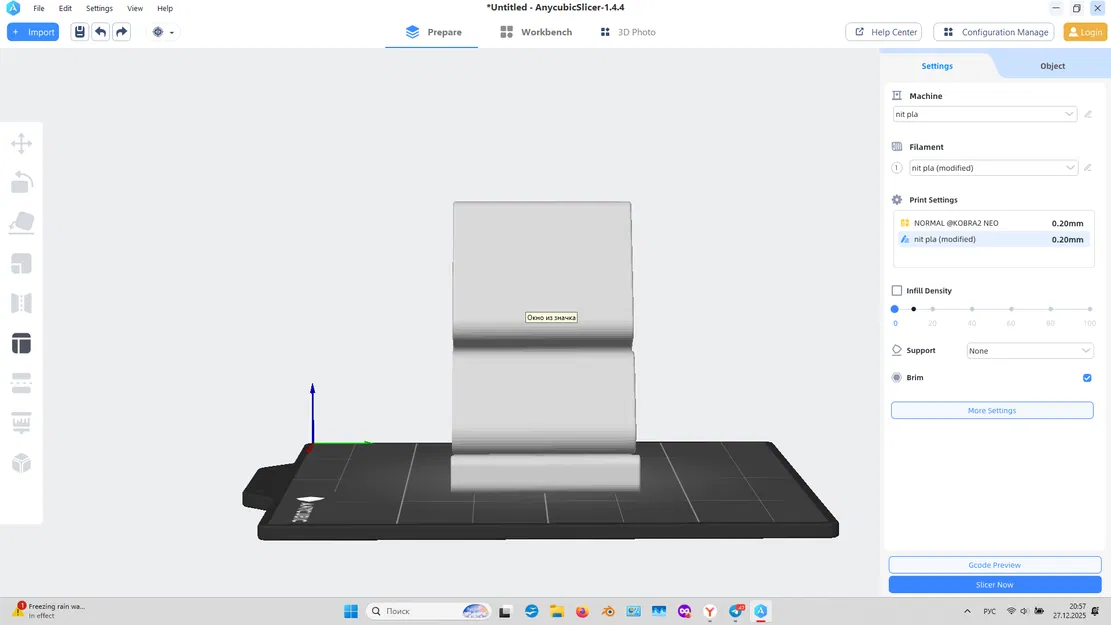Uncheck the Brim checkbox

(1087, 378)
